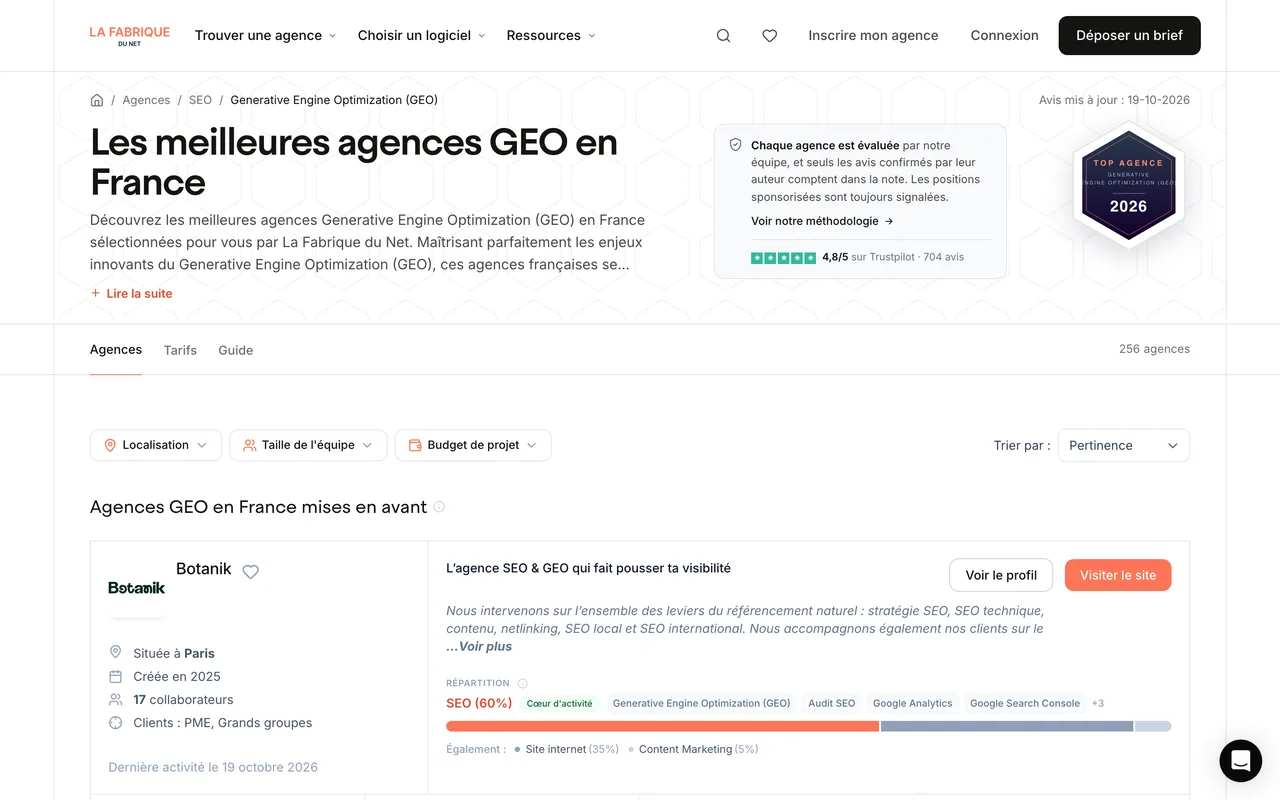This screenshot has width=1280, height=800.
Task: Expand the Trouver une agence menu
Action: click(x=265, y=36)
